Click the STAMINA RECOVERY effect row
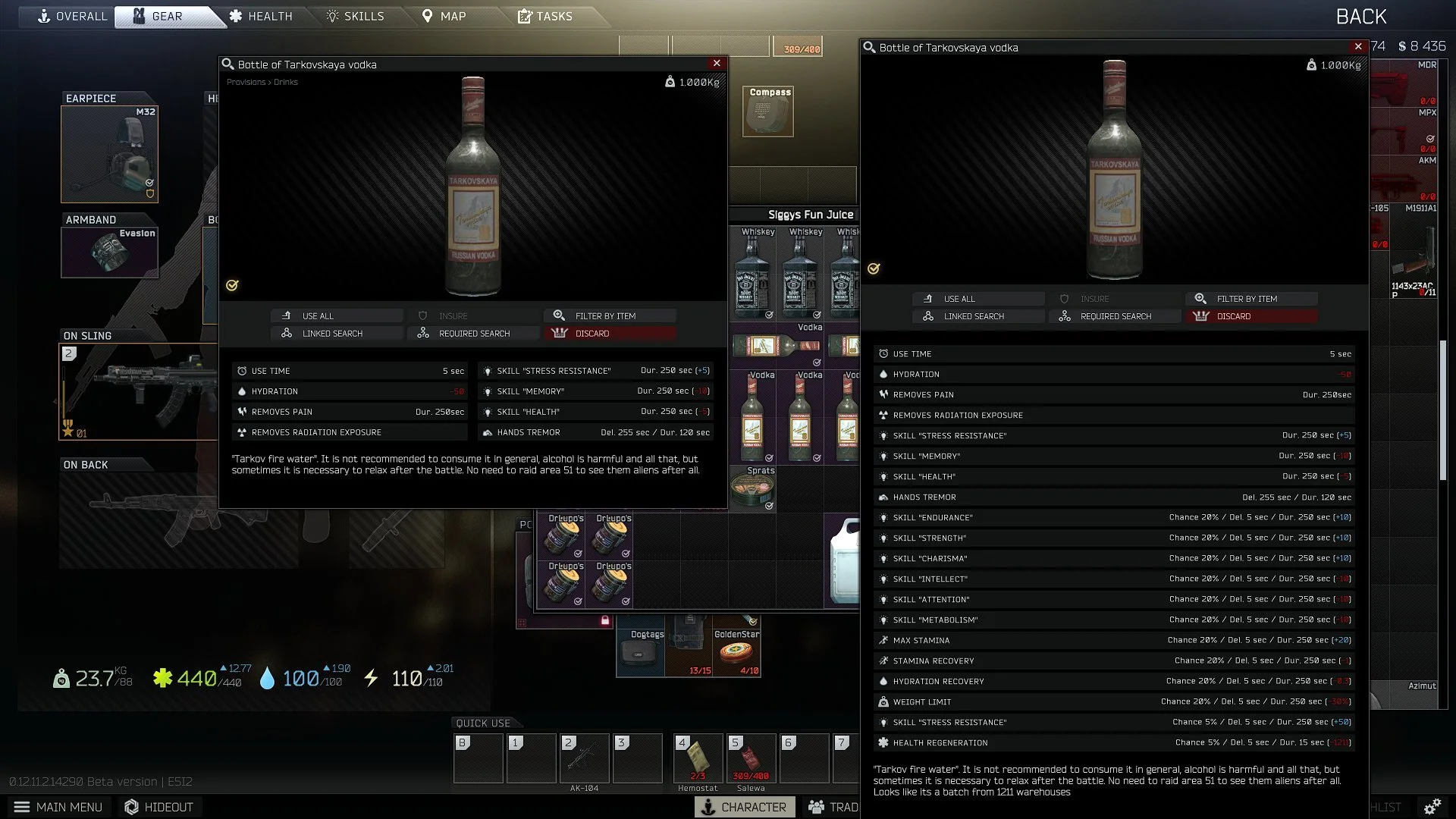Viewport: 1456px width, 819px height. 1114,661
